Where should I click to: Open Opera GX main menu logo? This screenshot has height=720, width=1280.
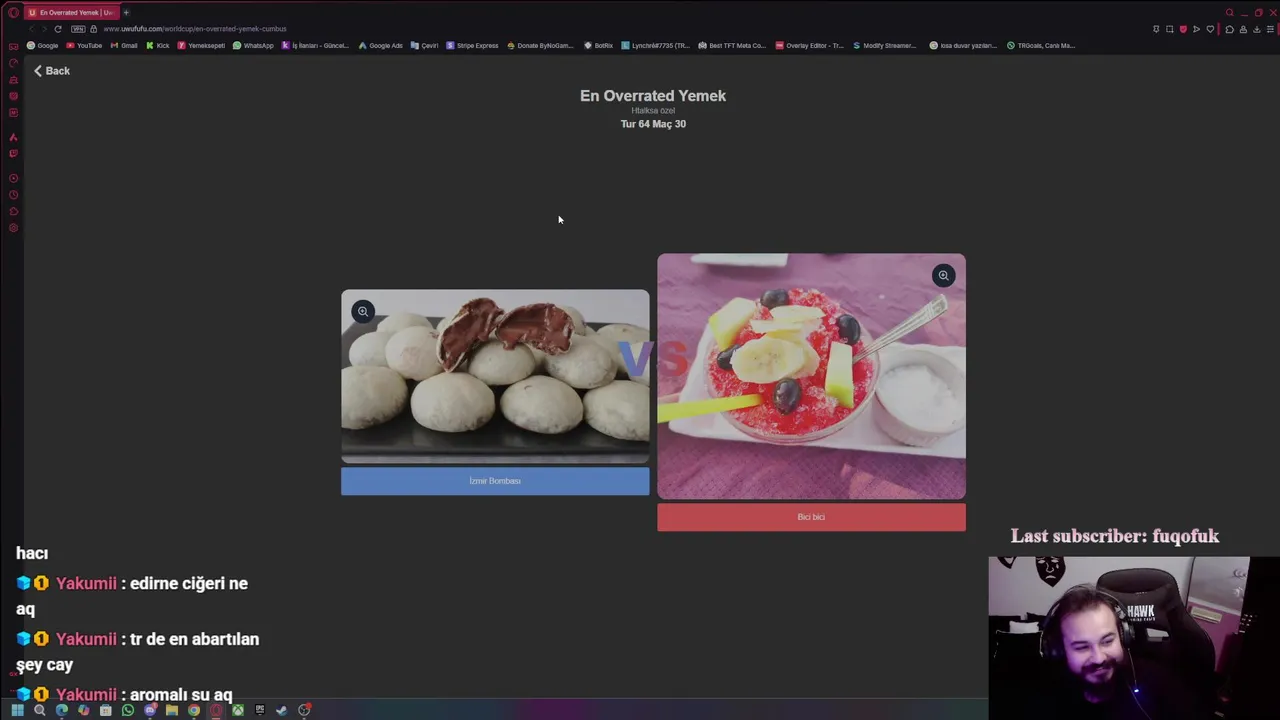click(x=13, y=12)
